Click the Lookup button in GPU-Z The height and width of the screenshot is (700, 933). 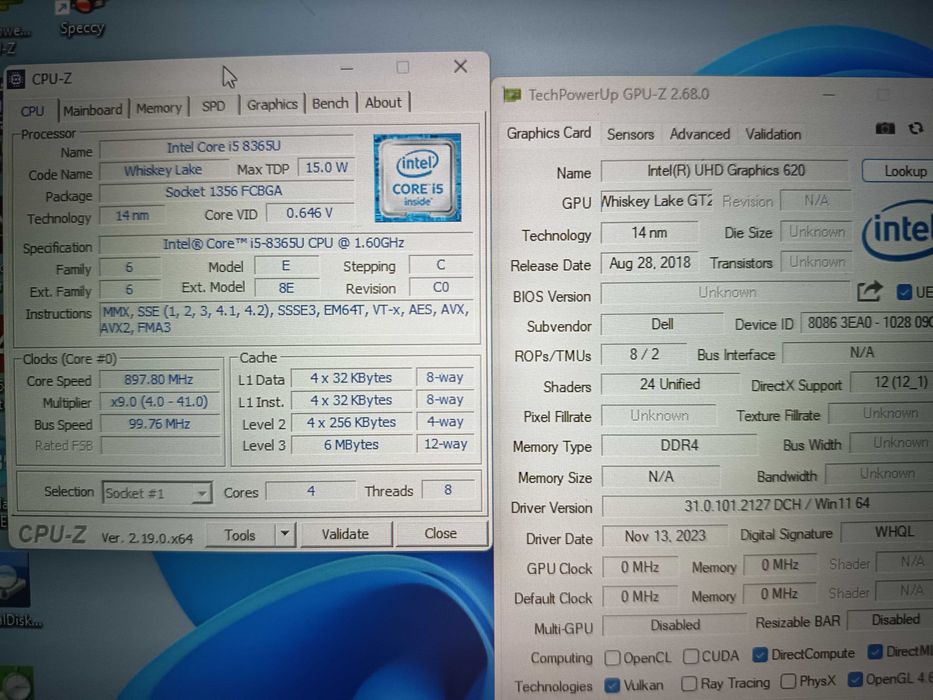coord(898,171)
